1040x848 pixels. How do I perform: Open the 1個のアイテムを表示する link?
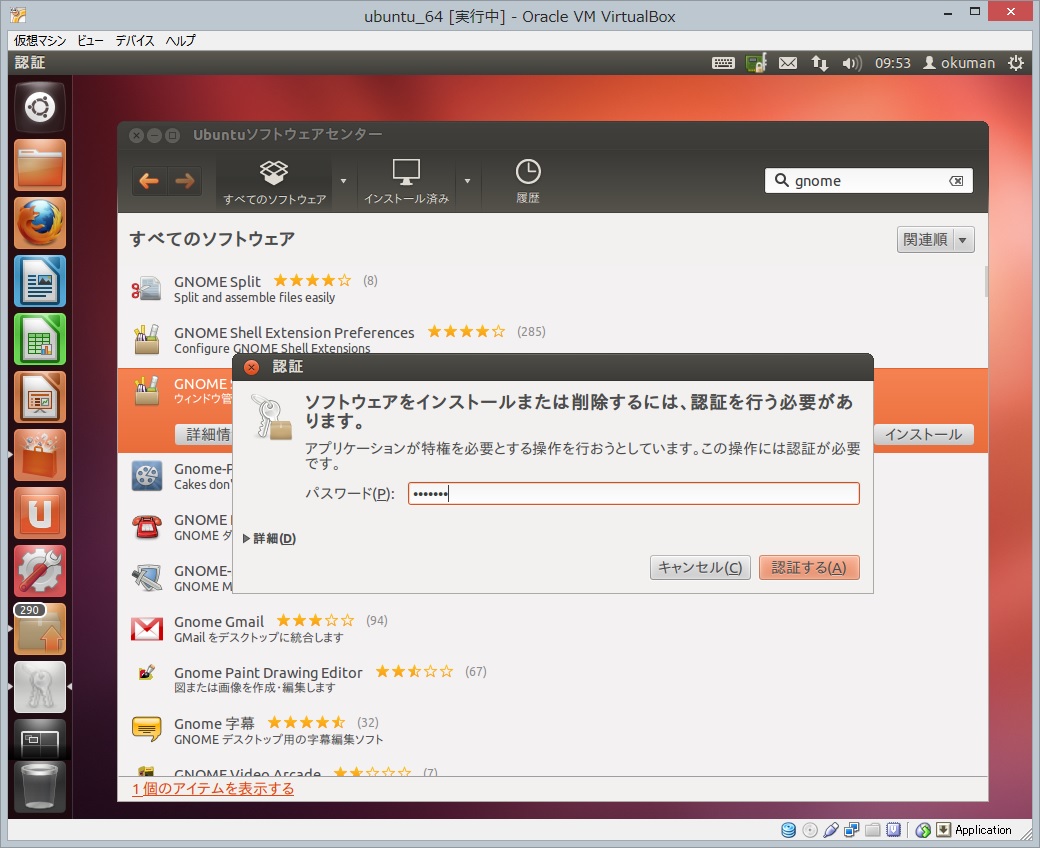coord(213,788)
